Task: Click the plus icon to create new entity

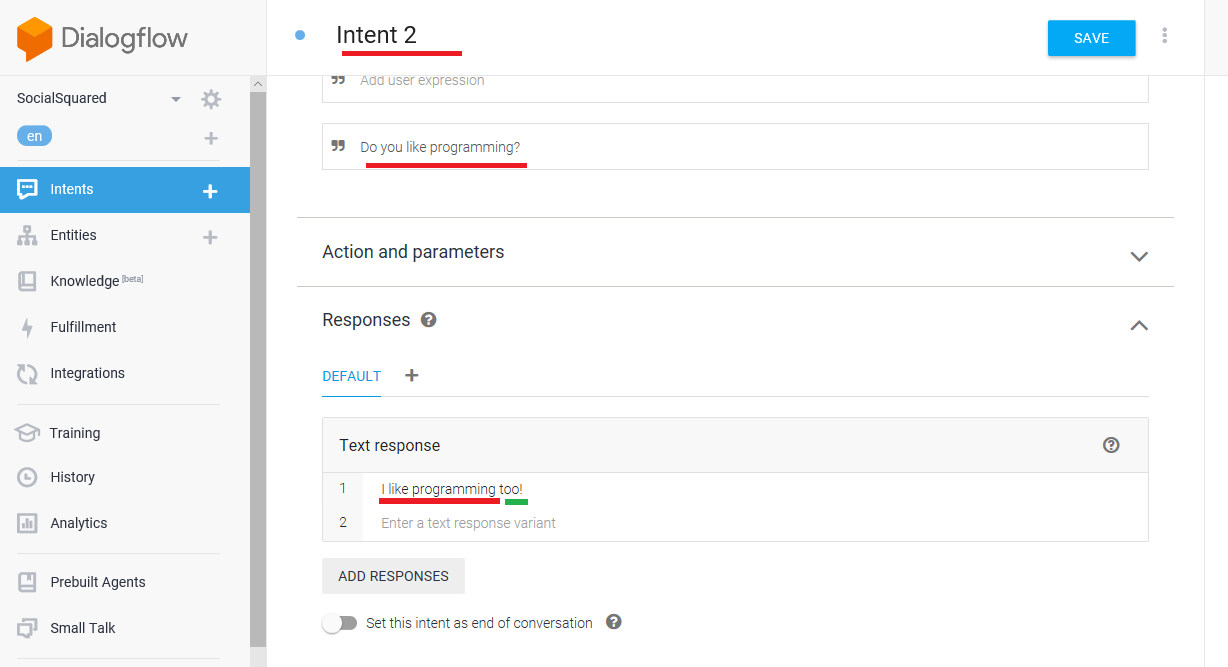Action: 210,237
